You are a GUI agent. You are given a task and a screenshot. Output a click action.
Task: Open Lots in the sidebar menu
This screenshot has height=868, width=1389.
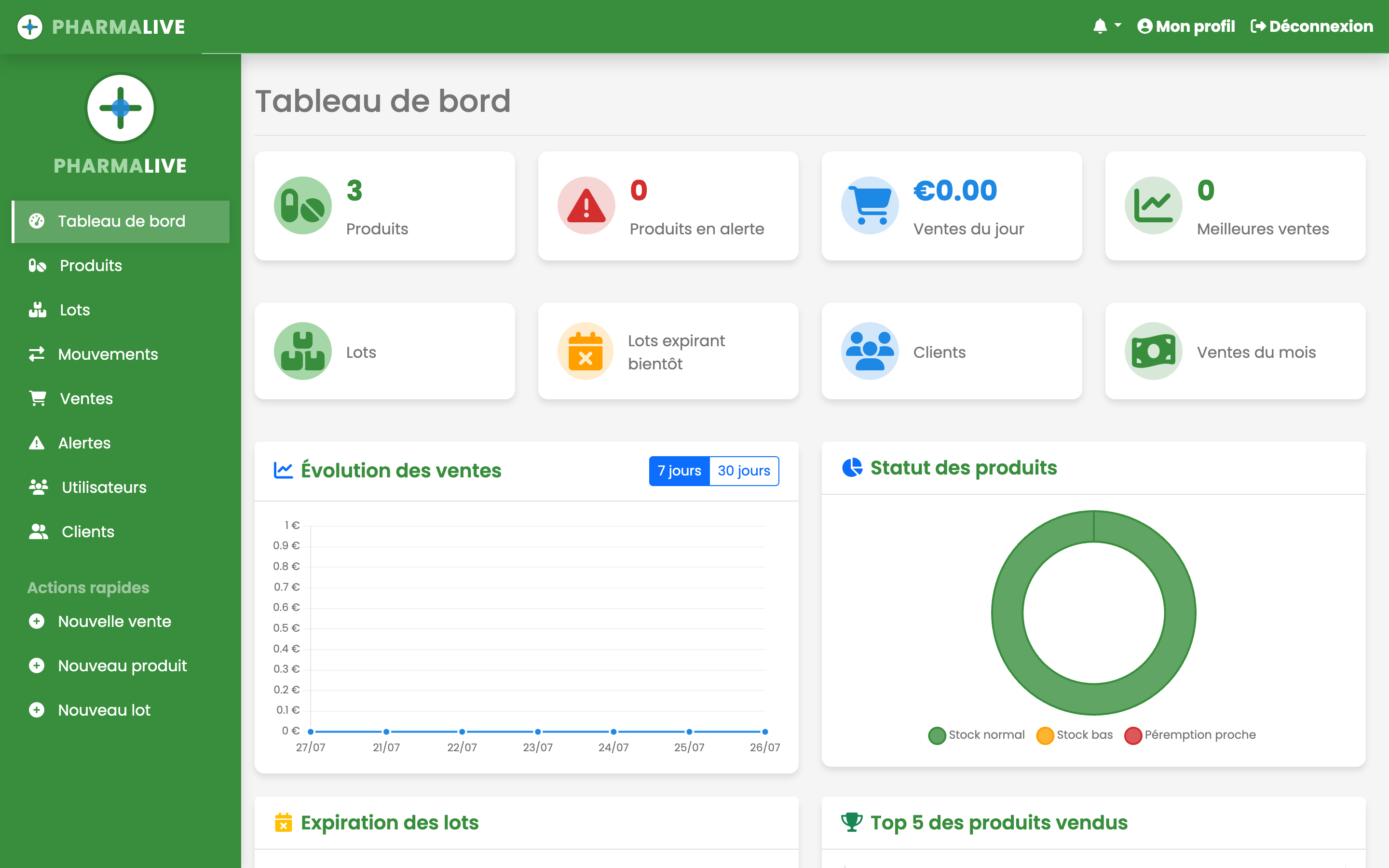pos(121,310)
